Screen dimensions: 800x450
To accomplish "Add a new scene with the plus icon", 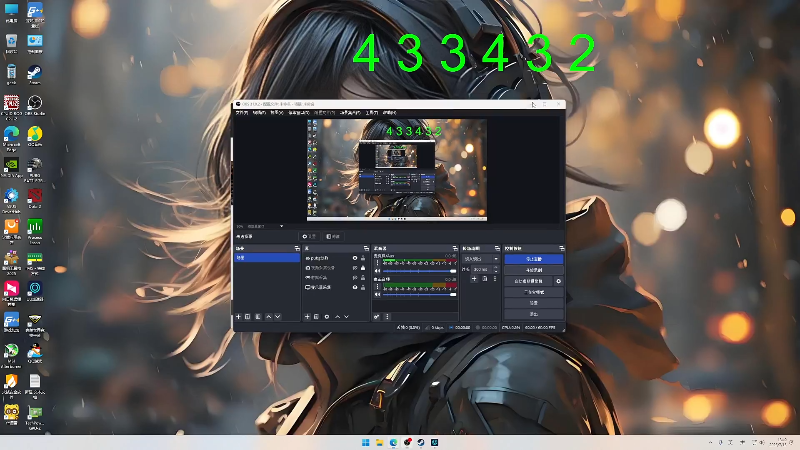I will (238, 317).
